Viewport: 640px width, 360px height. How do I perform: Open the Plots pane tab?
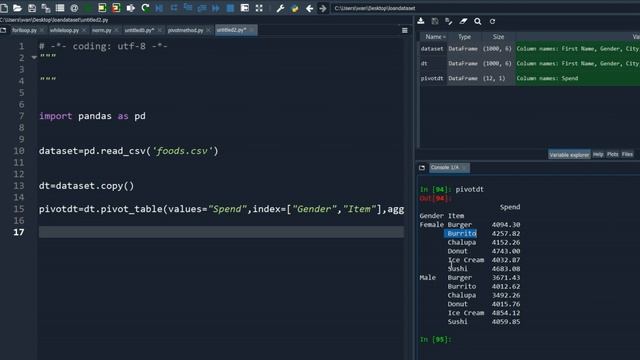tap(612, 154)
